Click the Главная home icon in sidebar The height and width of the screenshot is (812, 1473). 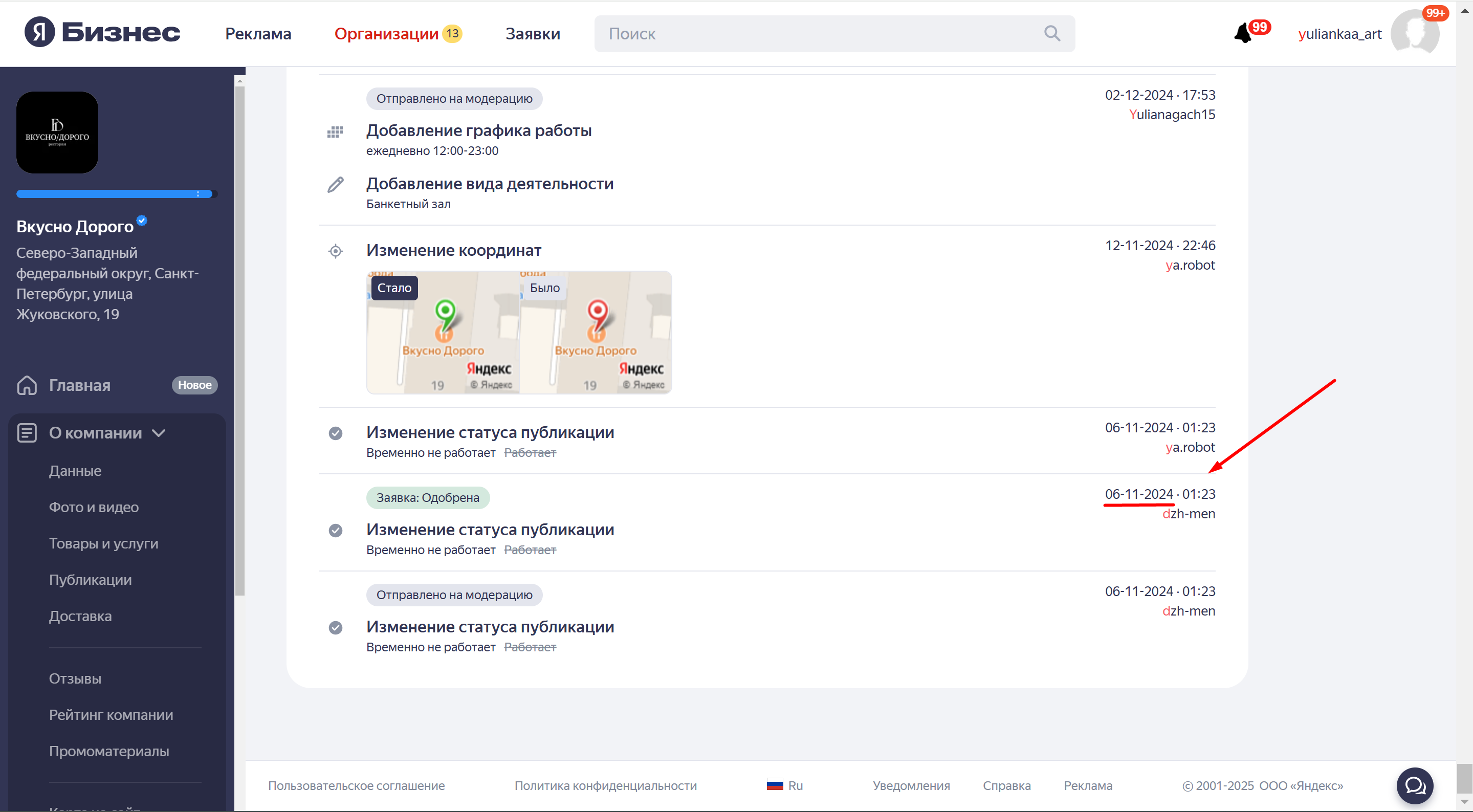(27, 385)
